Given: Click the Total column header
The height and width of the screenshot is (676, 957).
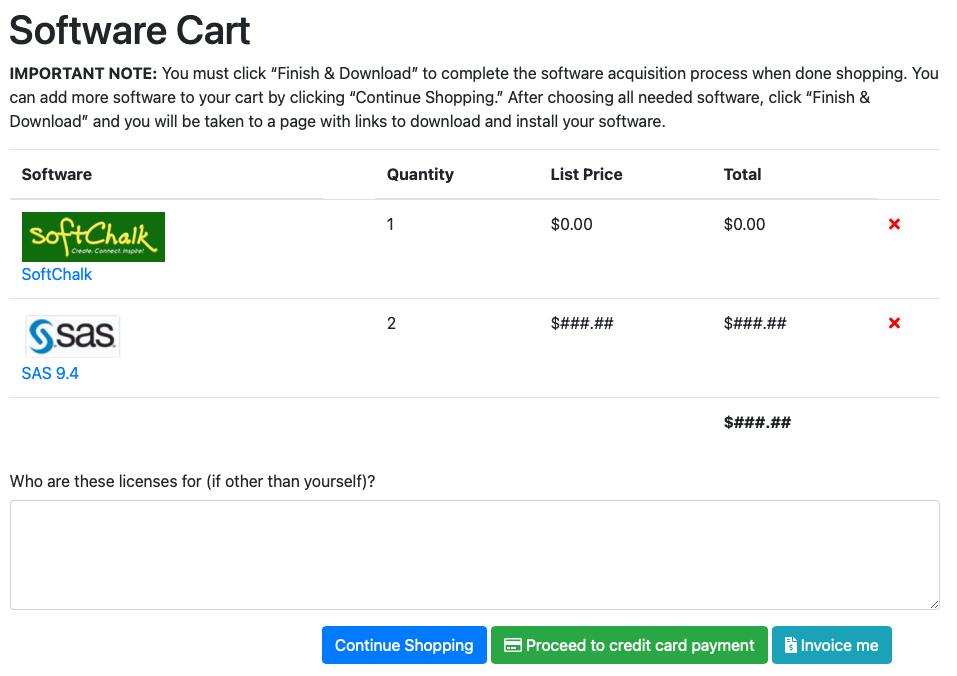Looking at the screenshot, I should tap(742, 174).
